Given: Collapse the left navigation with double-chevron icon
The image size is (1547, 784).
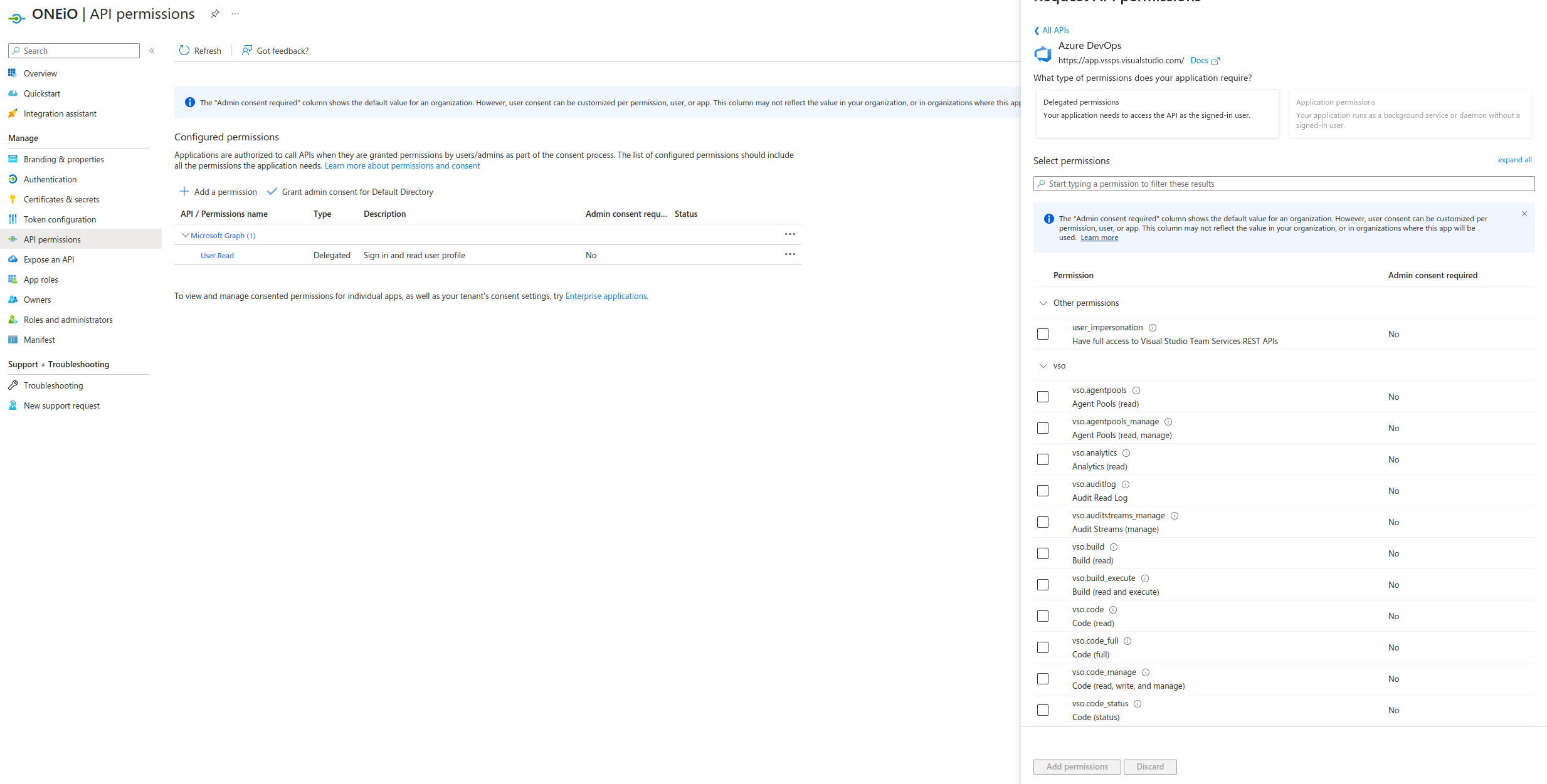Looking at the screenshot, I should (152, 51).
